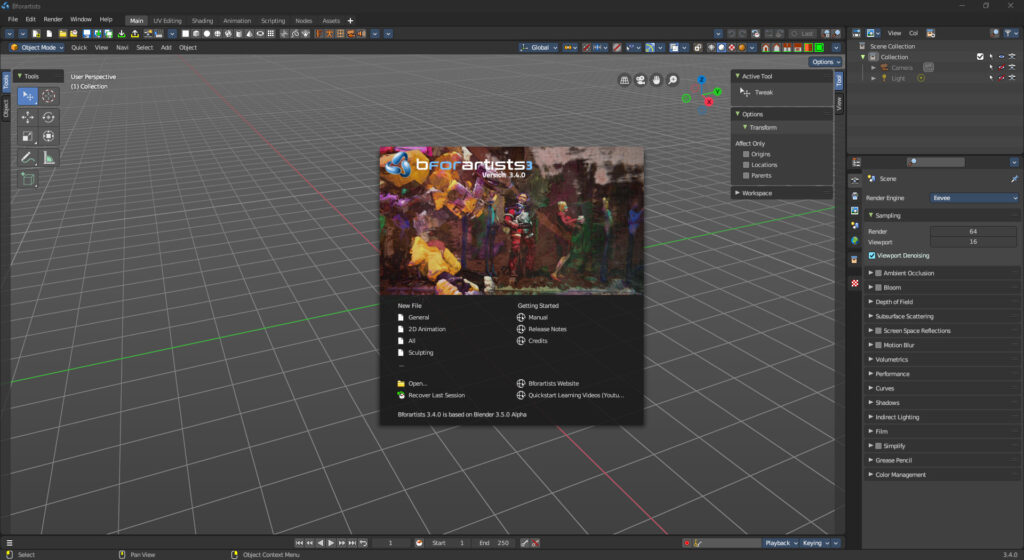Open the File menu
Image resolution: width=1024 pixels, height=560 pixels.
(13, 20)
